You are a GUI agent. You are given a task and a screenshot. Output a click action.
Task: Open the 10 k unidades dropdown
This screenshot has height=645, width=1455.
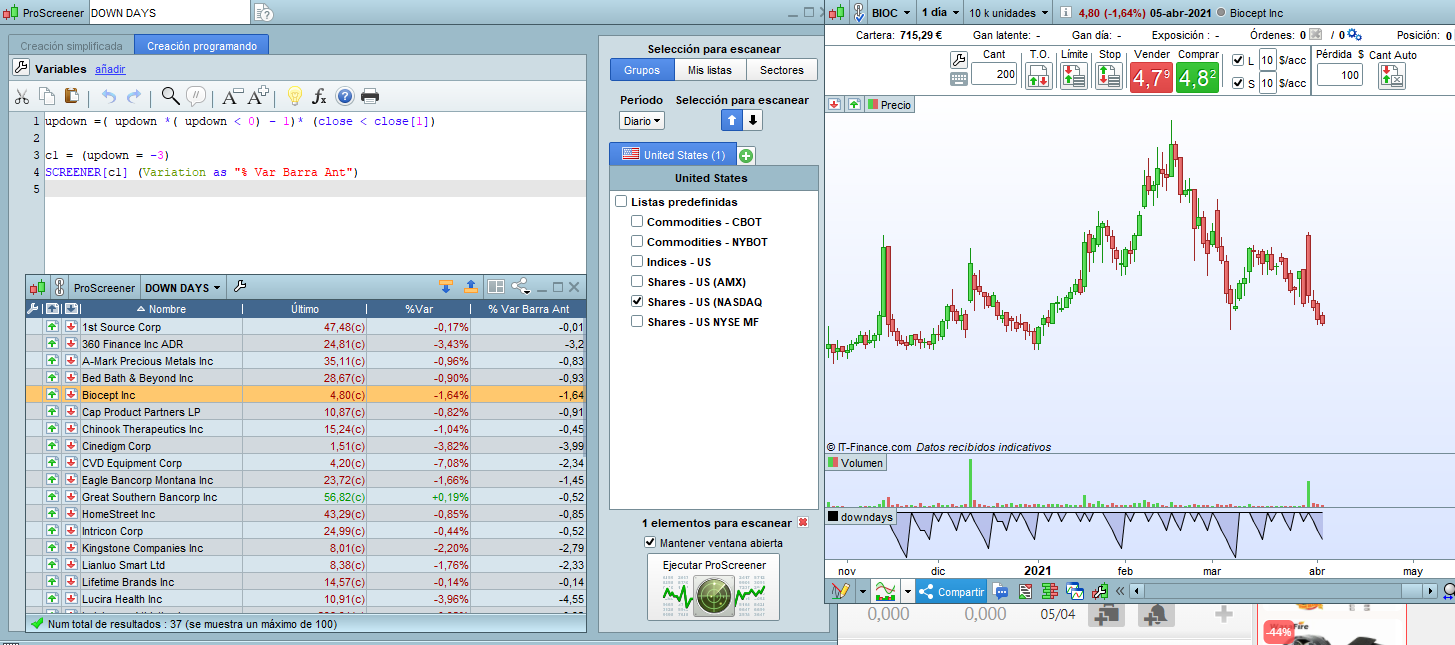point(1009,13)
